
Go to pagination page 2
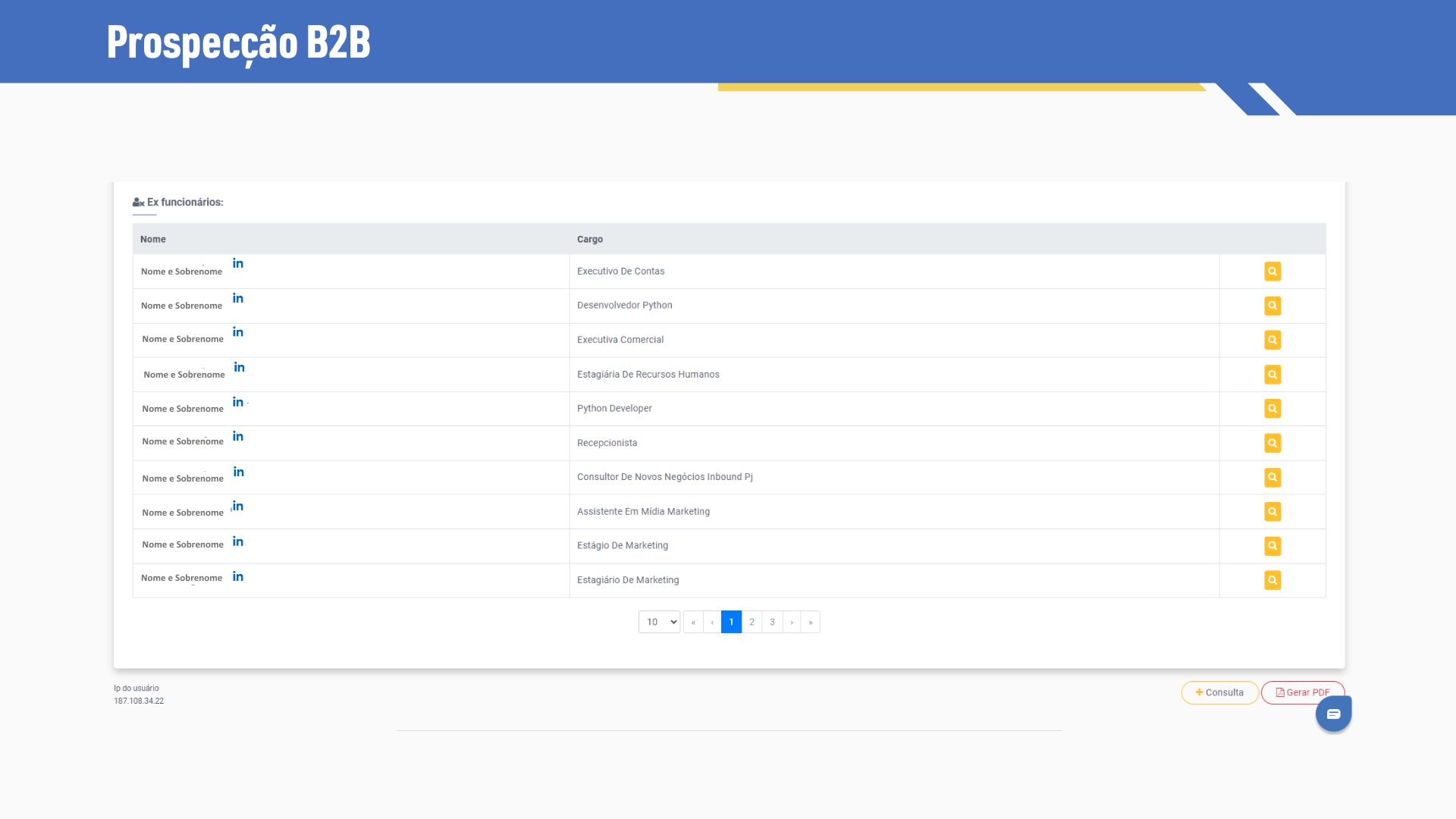[752, 622]
